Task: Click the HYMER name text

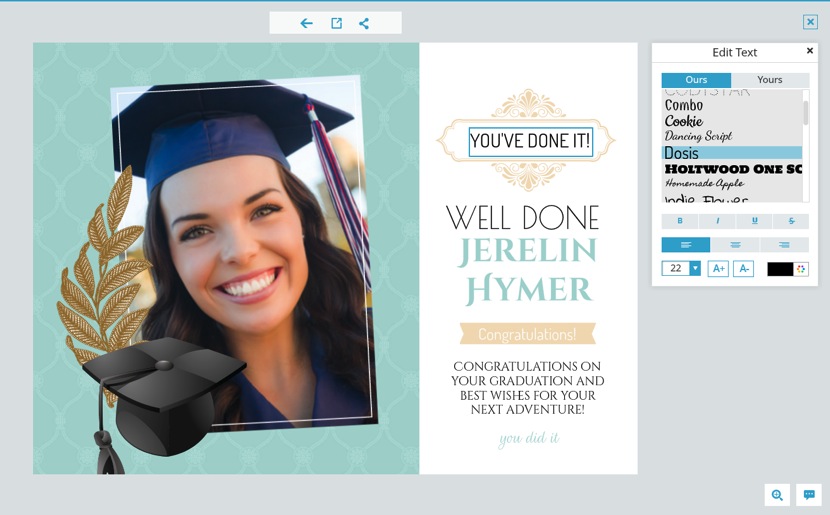Action: pyautogui.click(x=529, y=289)
